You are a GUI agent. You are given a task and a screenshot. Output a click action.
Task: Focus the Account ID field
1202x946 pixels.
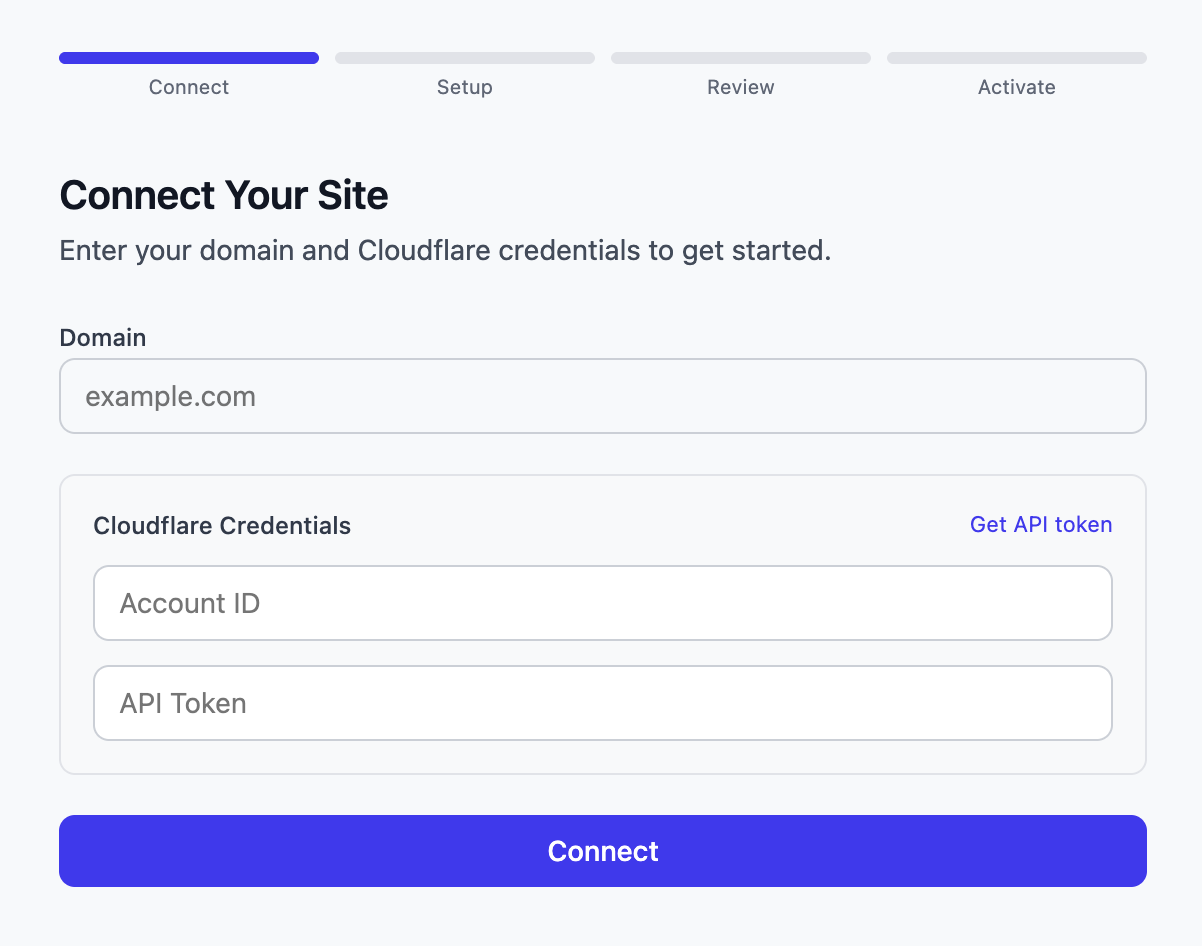602,603
